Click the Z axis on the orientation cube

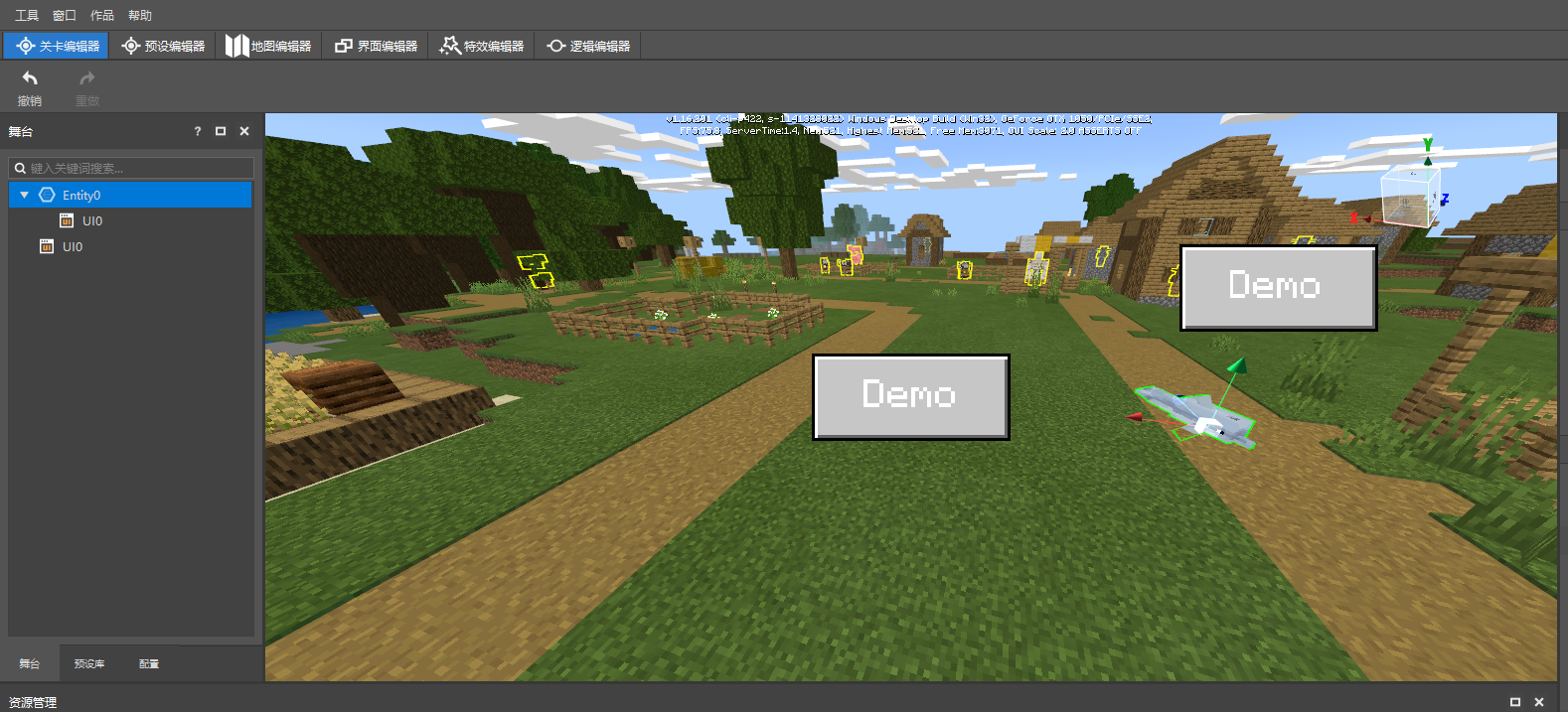[1444, 199]
